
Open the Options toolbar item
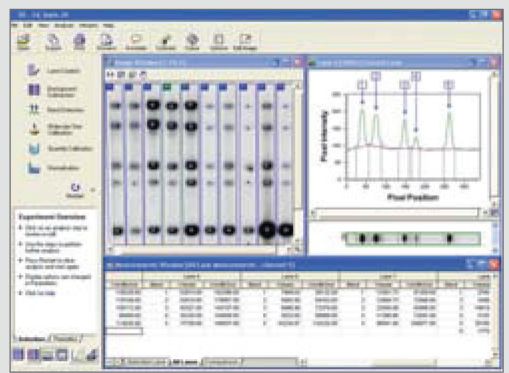click(218, 41)
